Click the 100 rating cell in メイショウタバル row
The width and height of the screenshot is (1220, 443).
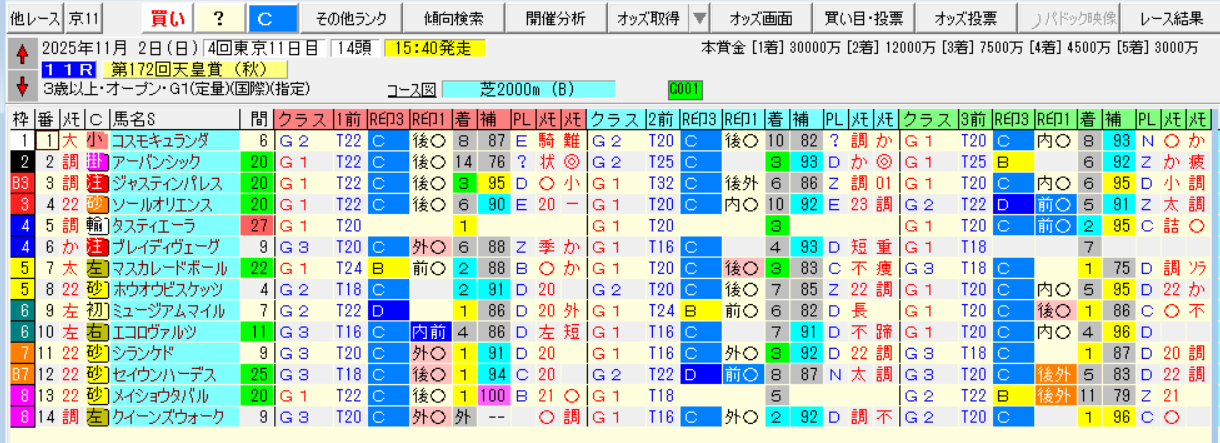tap(492, 395)
